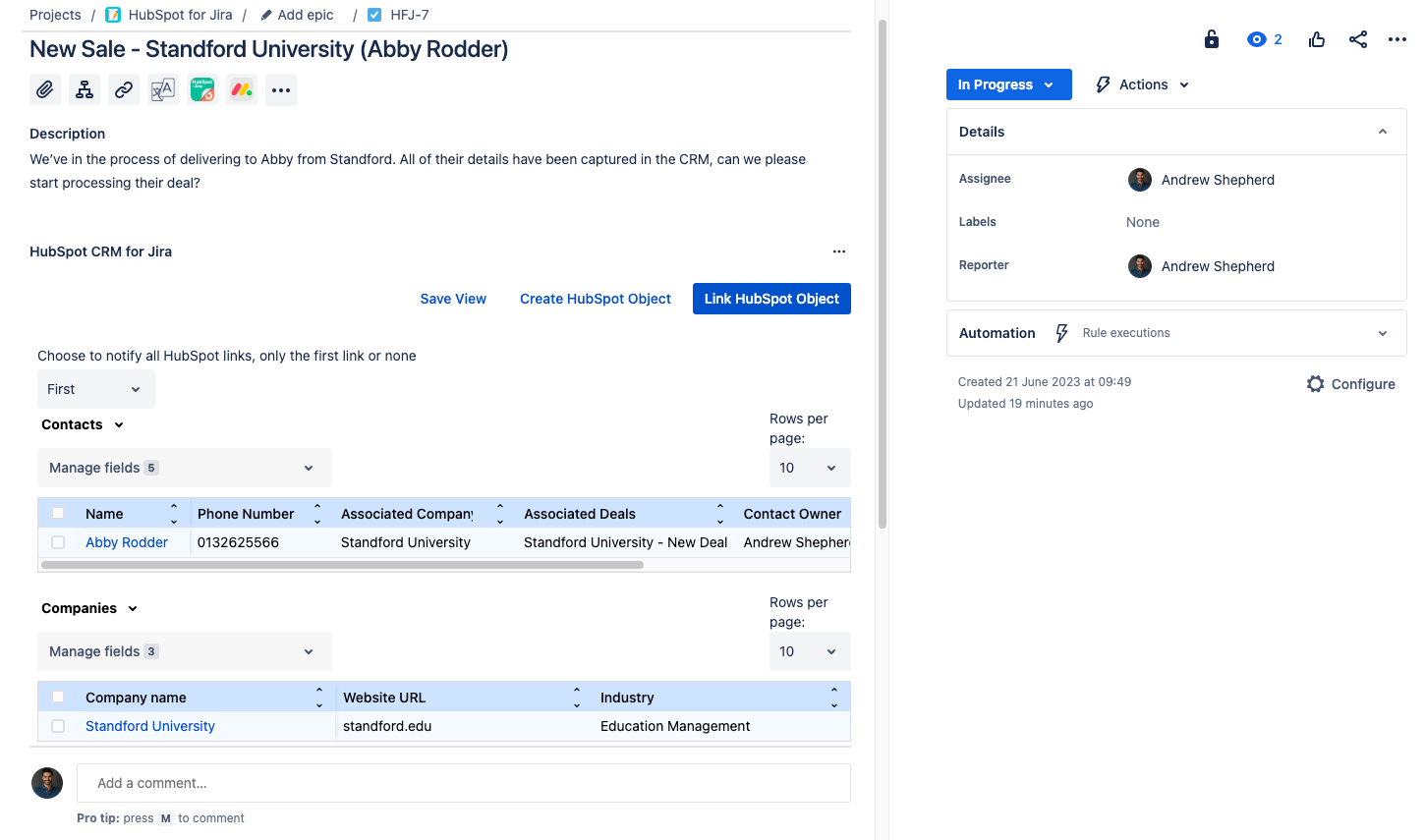Click Add epic breadcrumb link
This screenshot has height=840, width=1425.
pos(306,15)
